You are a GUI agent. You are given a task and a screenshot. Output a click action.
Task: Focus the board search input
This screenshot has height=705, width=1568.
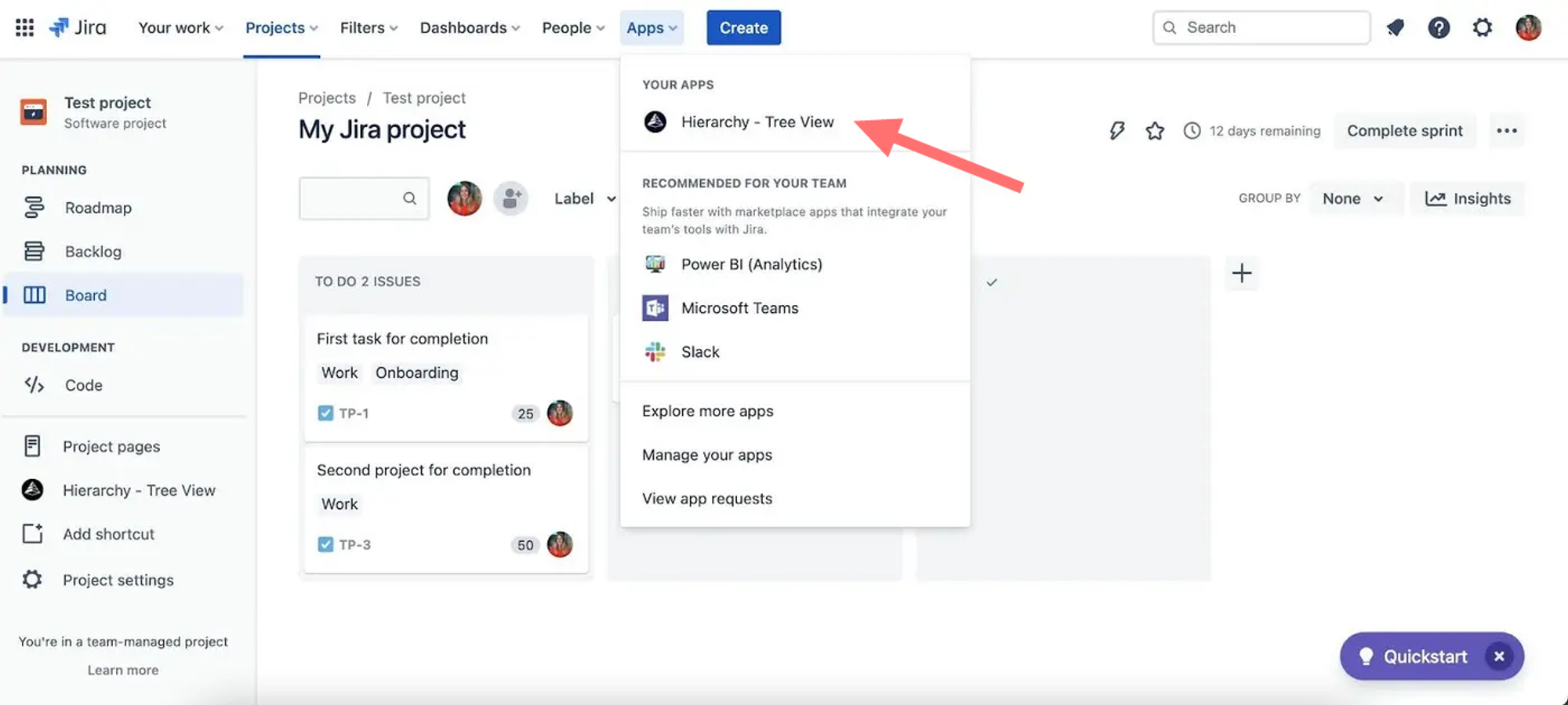(x=364, y=198)
